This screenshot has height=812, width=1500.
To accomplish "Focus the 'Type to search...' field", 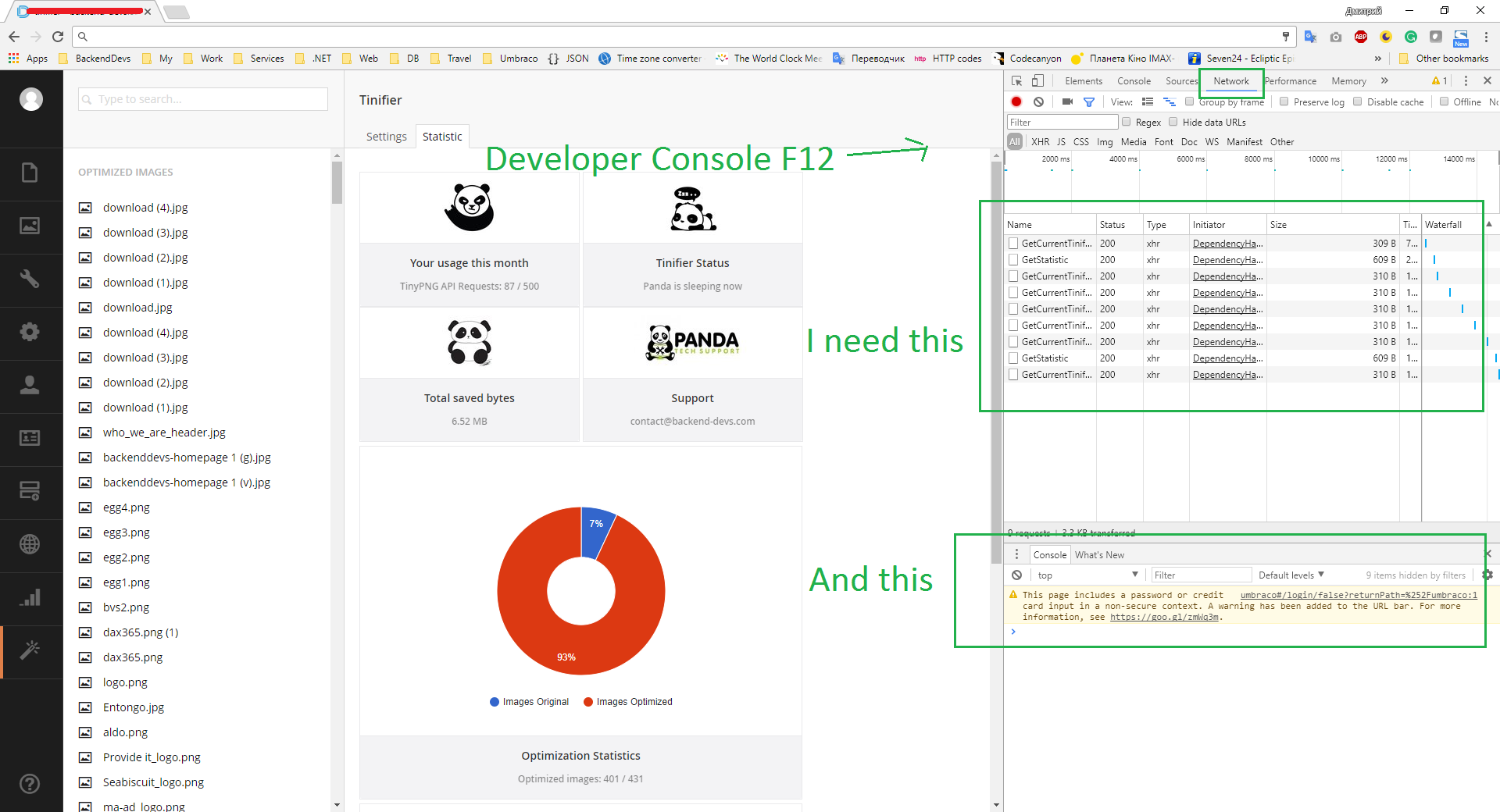I will click(x=203, y=99).
